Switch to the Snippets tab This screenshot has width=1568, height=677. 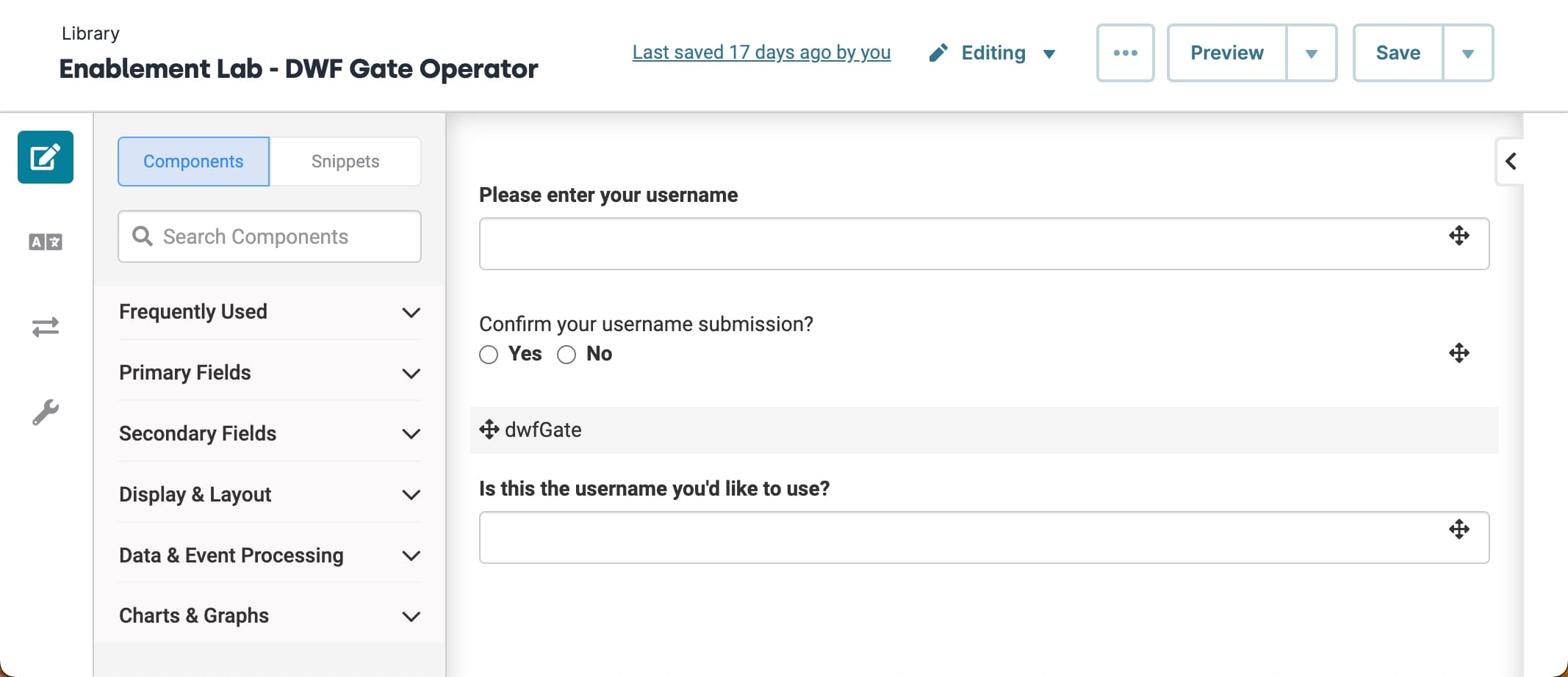[x=345, y=162]
